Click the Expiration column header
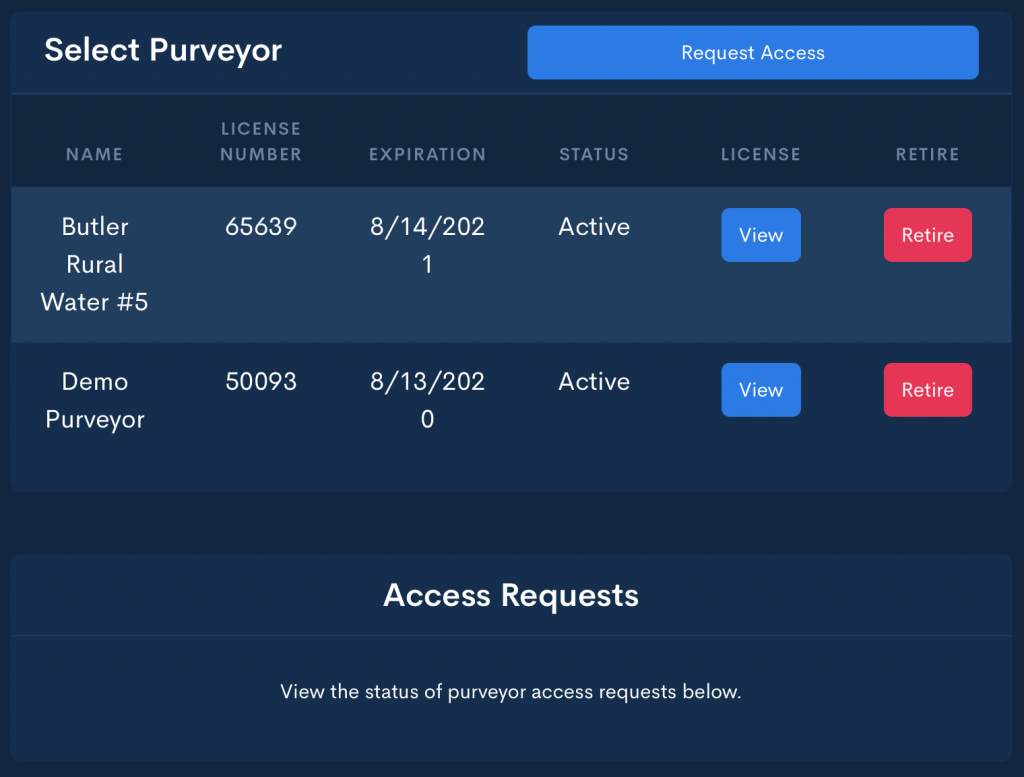This screenshot has height=777, width=1024. (x=427, y=154)
